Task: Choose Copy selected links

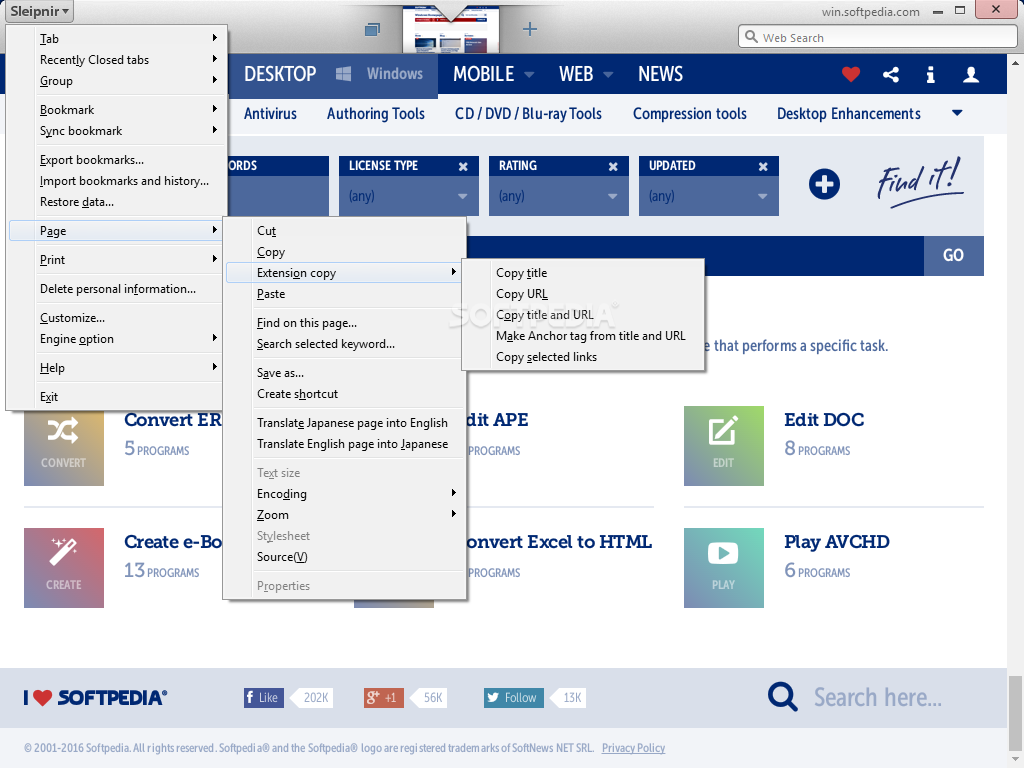Action: 583,357
